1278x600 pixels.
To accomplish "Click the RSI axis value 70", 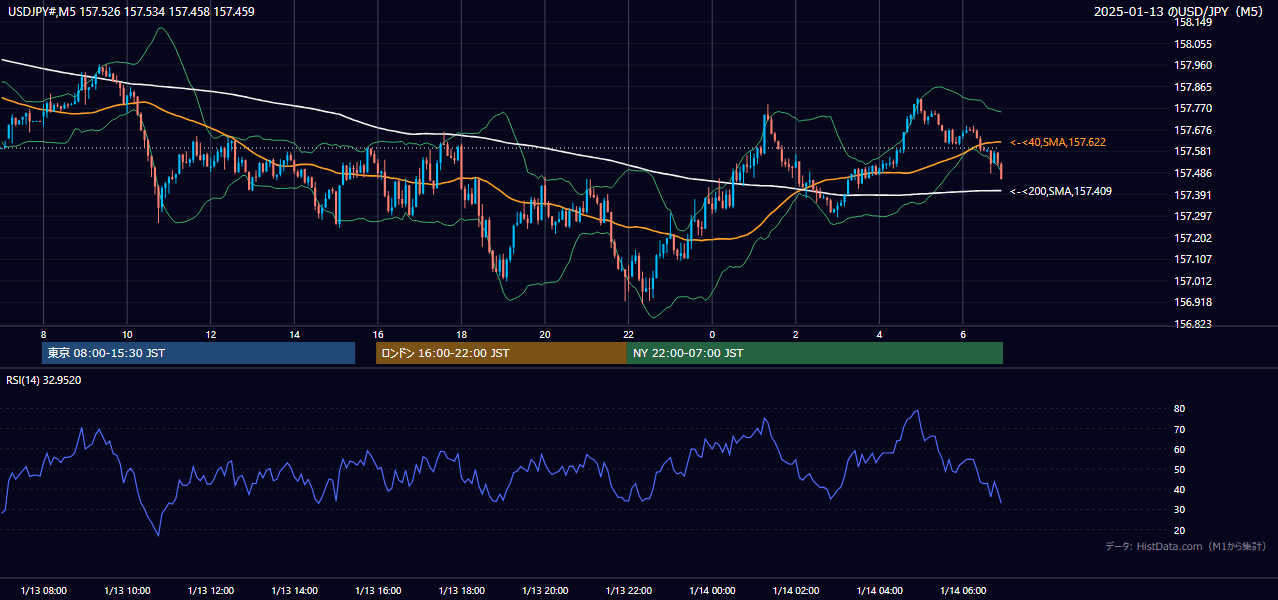I will pyautogui.click(x=1179, y=429).
